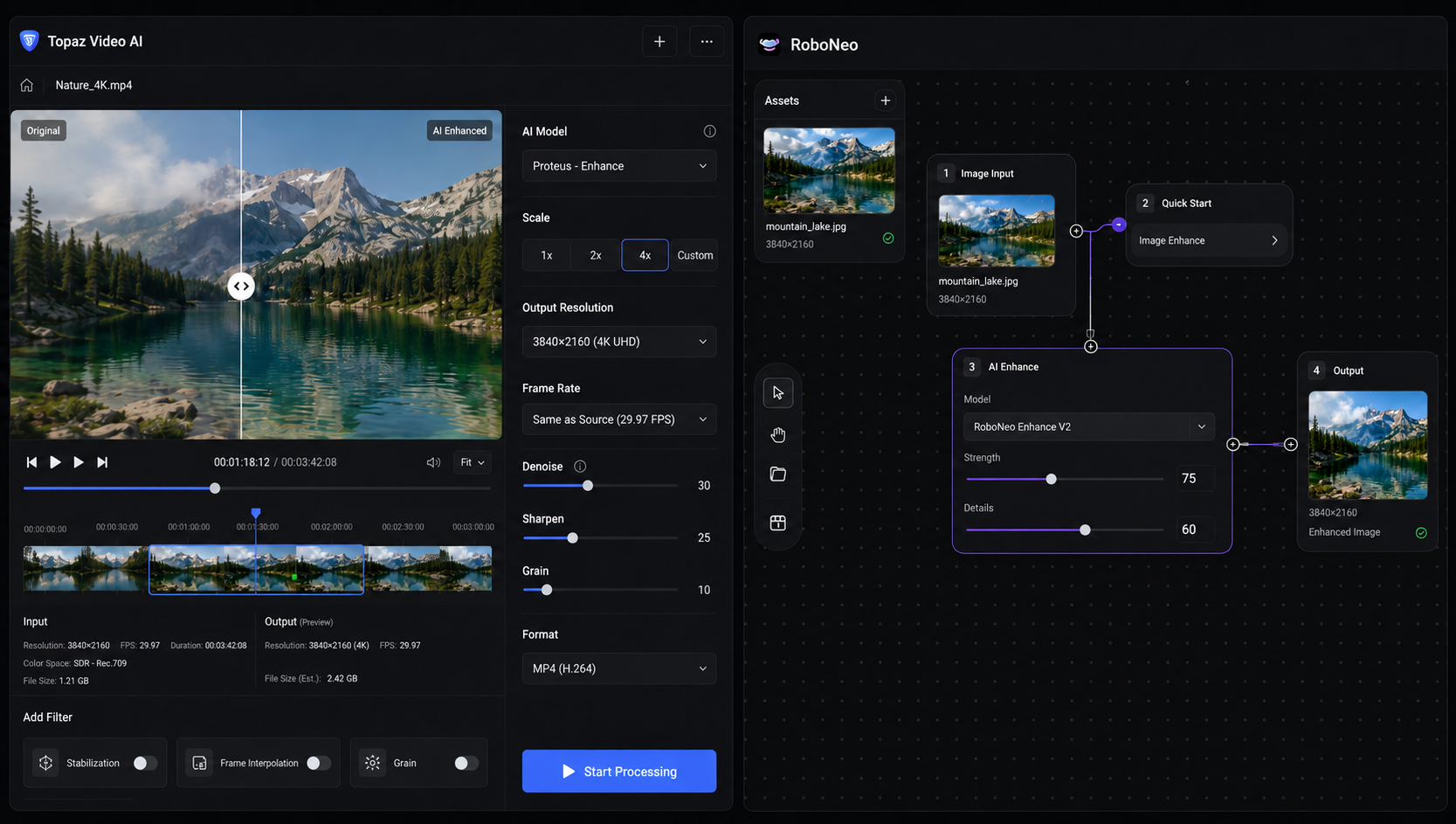This screenshot has width=1456, height=824.
Task: Click the AI Enhance node top input port
Action: click(1091, 347)
